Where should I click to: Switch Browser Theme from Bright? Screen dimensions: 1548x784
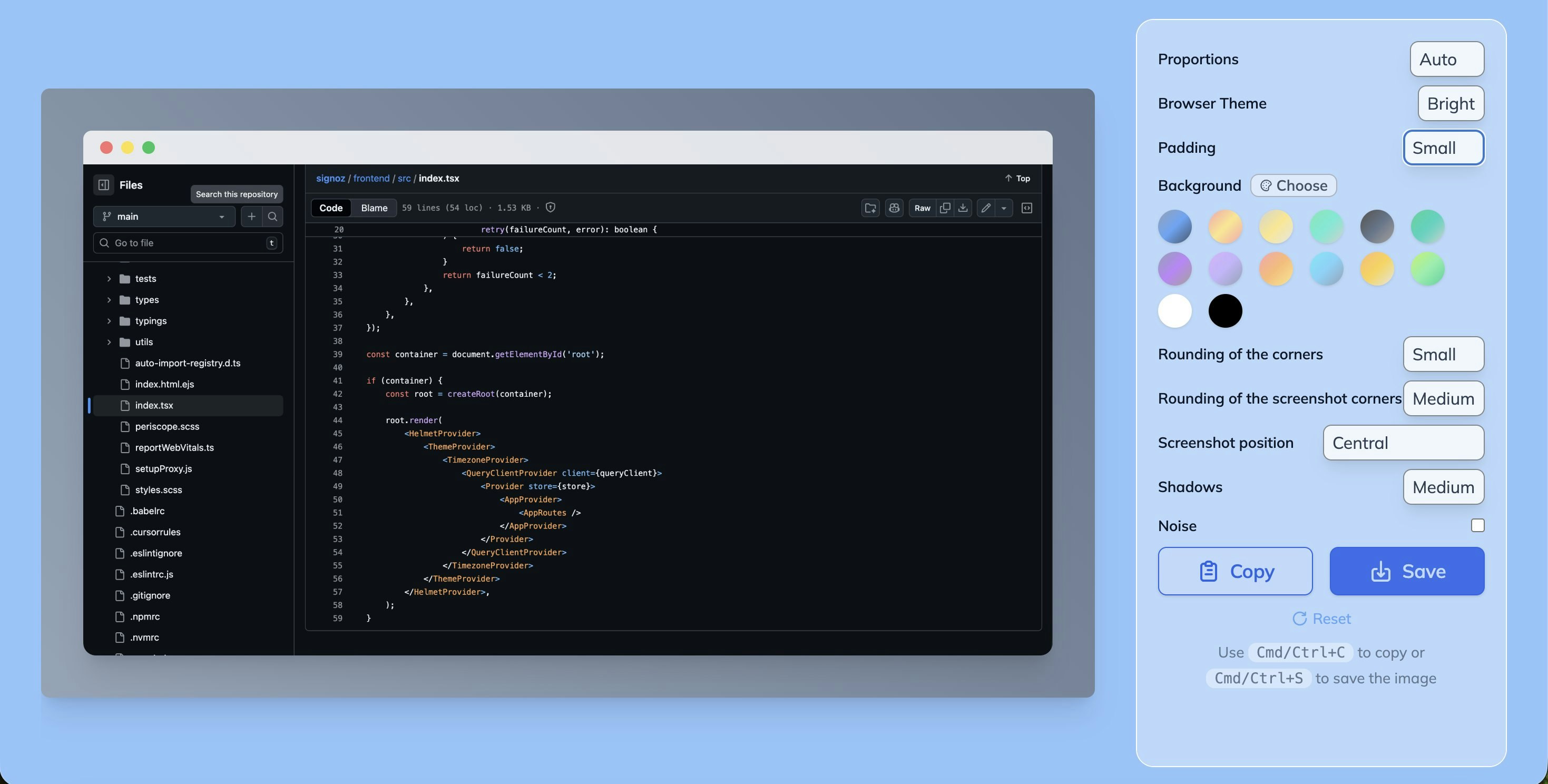click(1451, 103)
